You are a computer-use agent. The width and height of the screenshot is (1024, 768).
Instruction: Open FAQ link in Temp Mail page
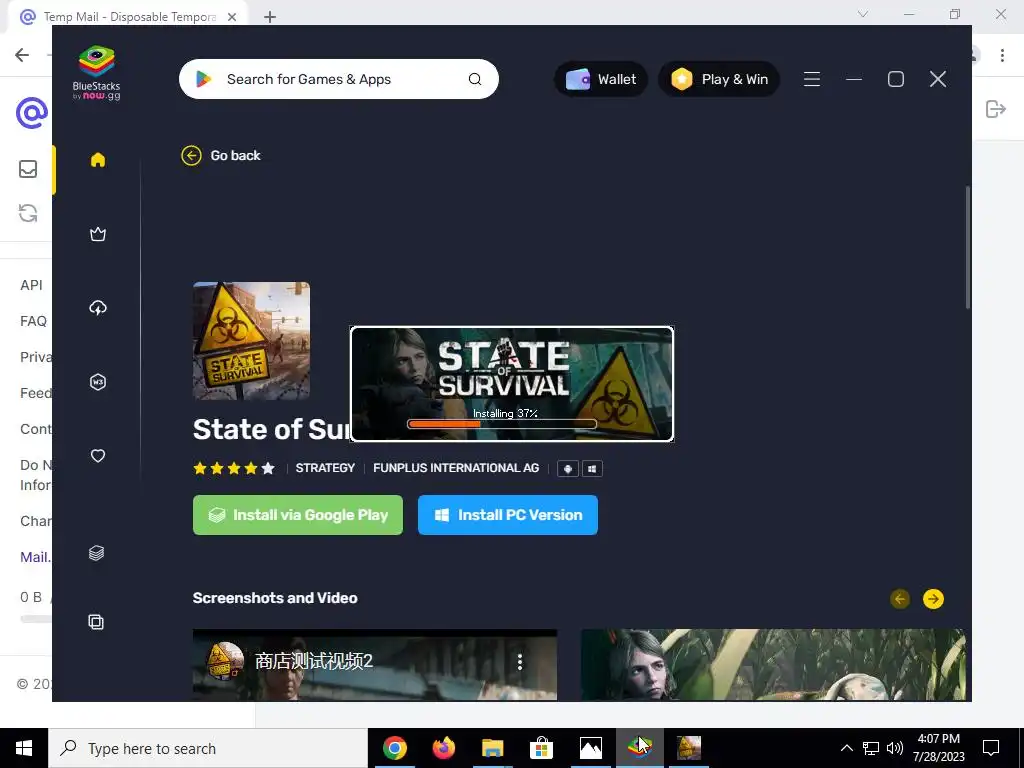(33, 321)
